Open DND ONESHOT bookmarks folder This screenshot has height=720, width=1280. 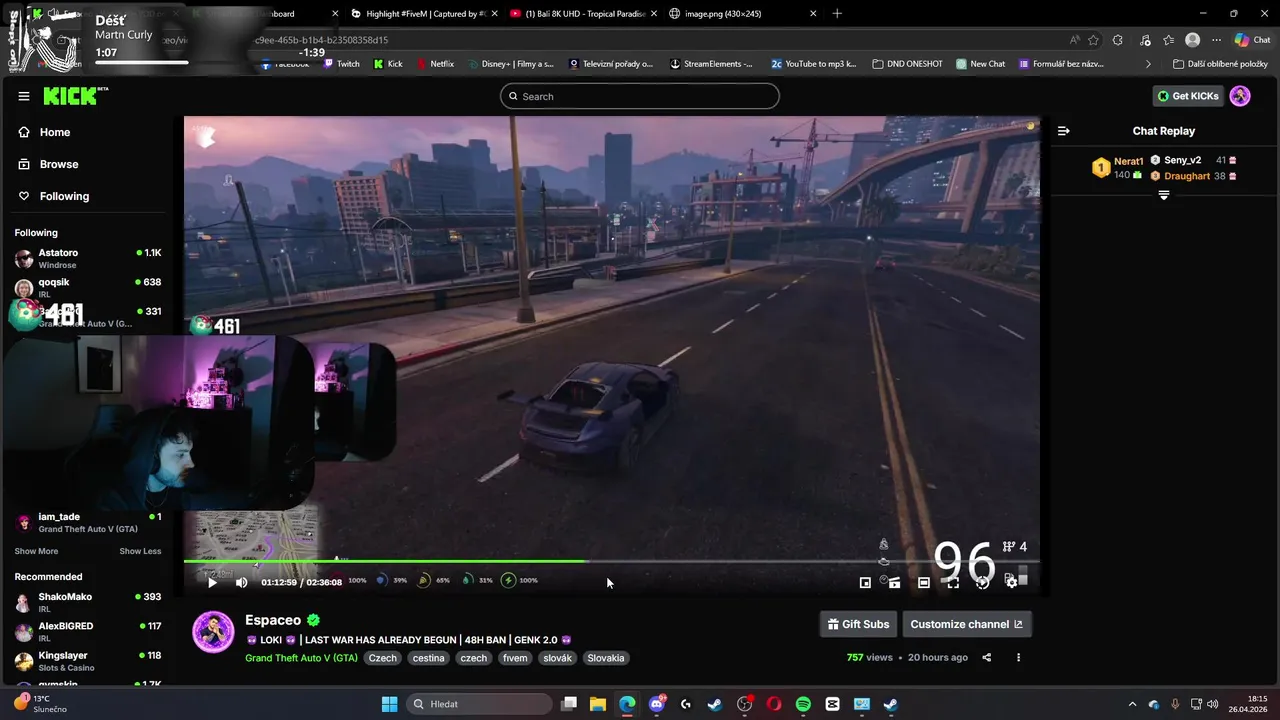[907, 64]
